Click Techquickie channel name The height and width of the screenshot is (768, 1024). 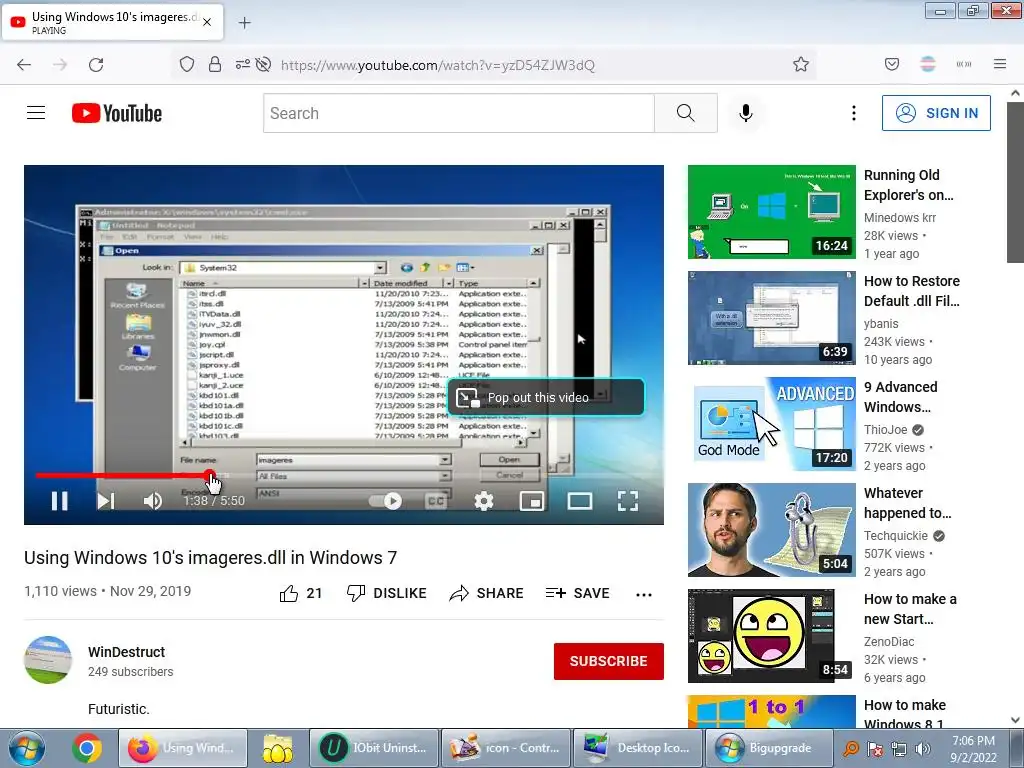tap(895, 535)
